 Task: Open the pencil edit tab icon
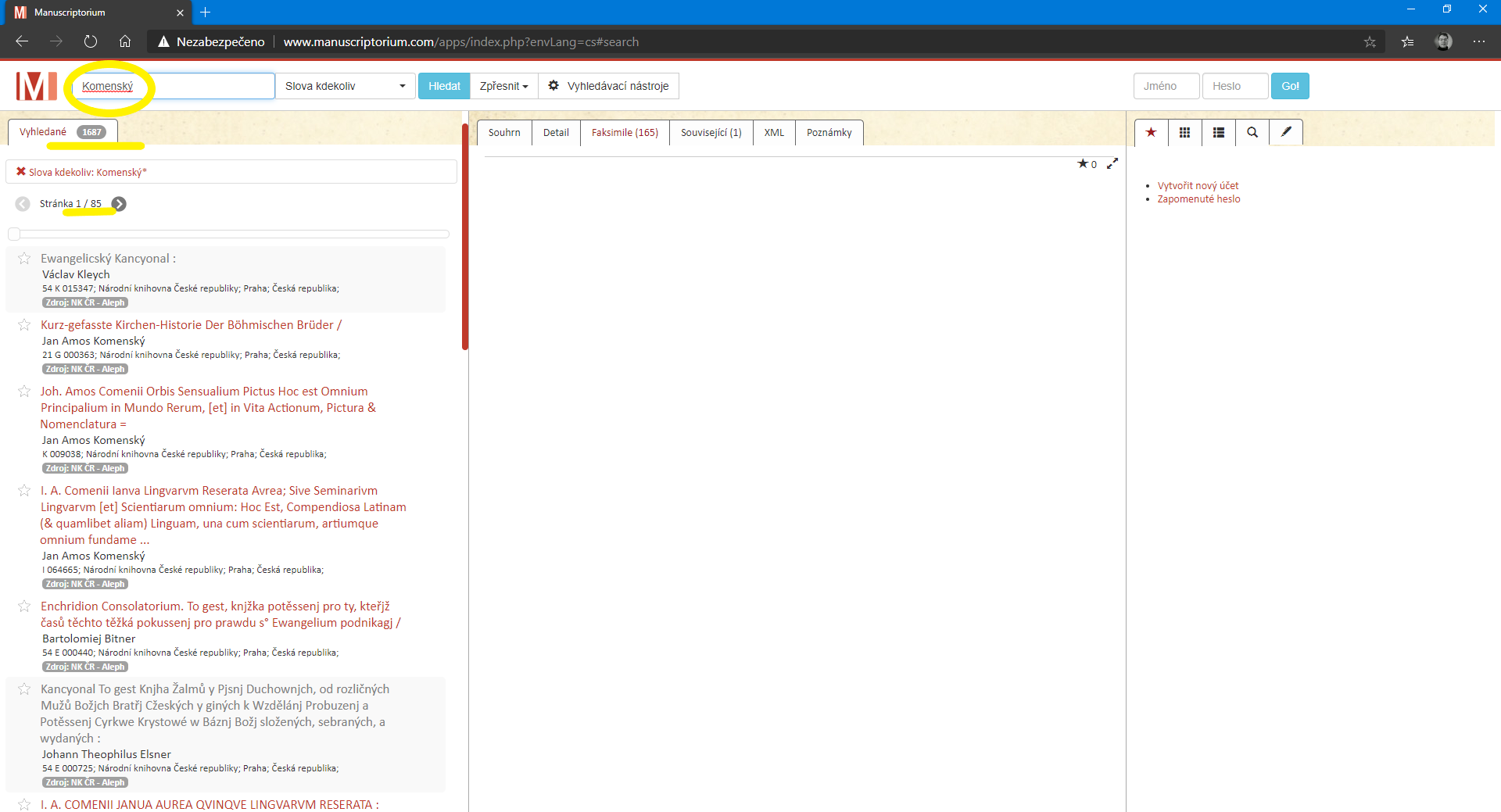coord(1285,133)
